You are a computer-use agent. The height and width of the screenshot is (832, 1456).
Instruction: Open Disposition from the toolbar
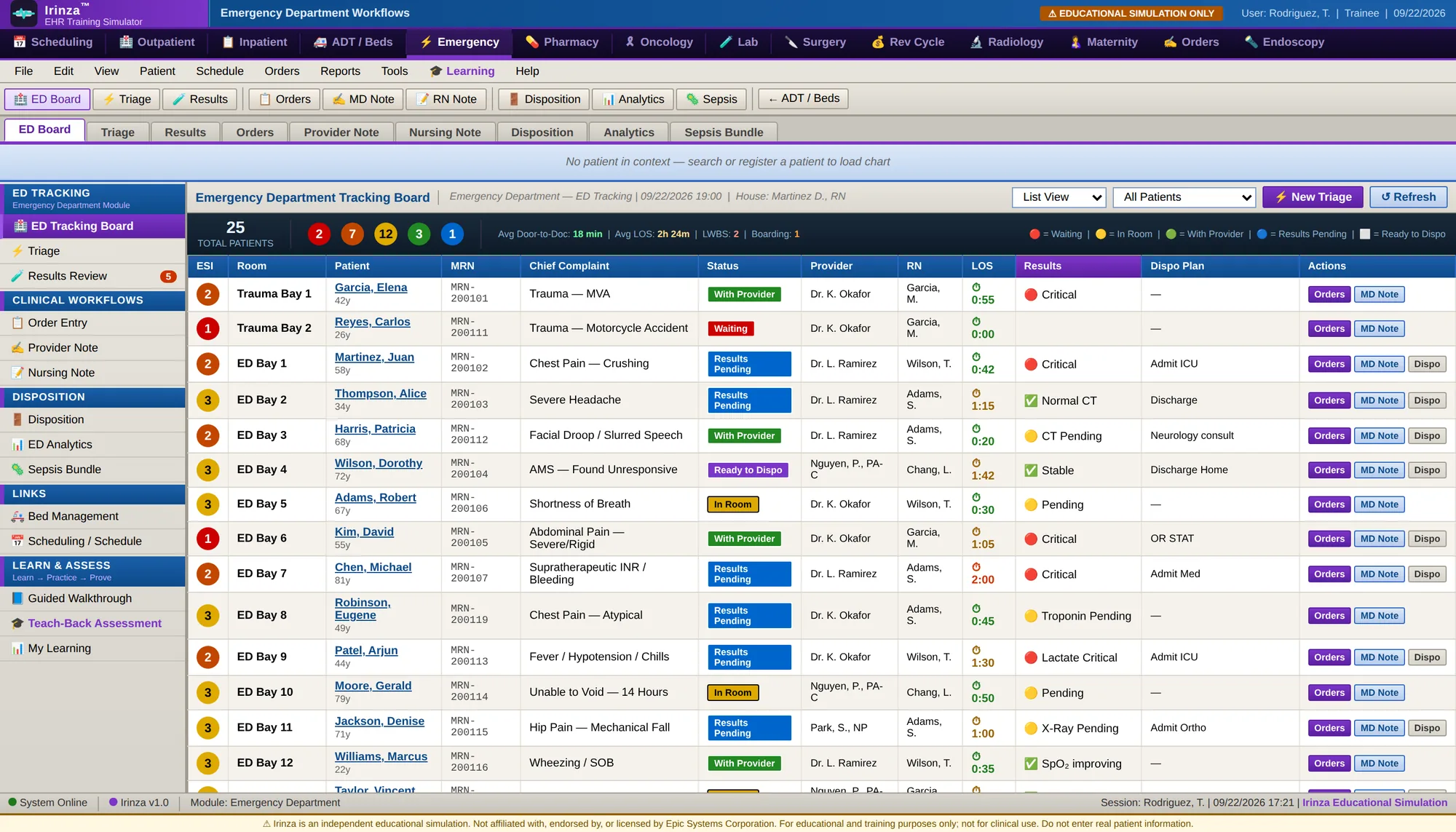point(544,99)
